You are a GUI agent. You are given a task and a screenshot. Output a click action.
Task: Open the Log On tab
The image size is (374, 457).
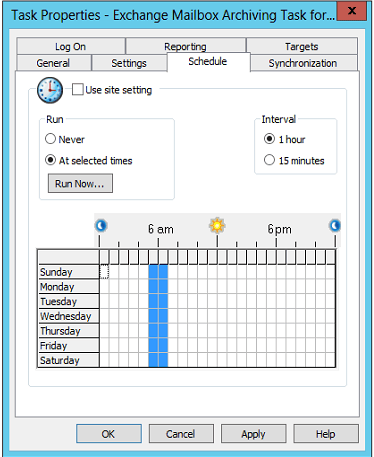71,46
